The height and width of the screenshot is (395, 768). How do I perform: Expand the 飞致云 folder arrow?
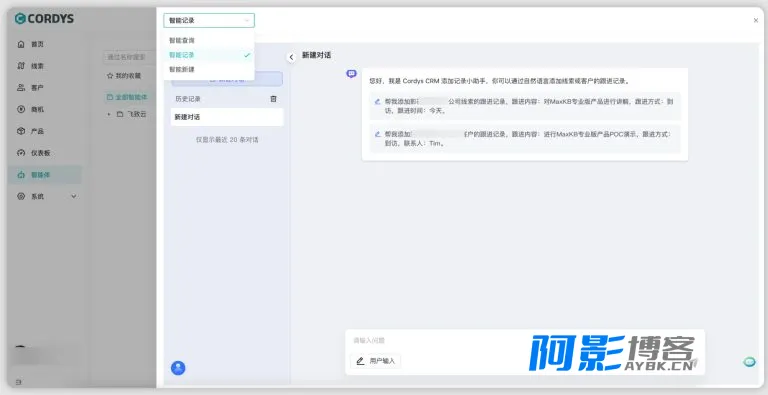[x=109, y=114]
